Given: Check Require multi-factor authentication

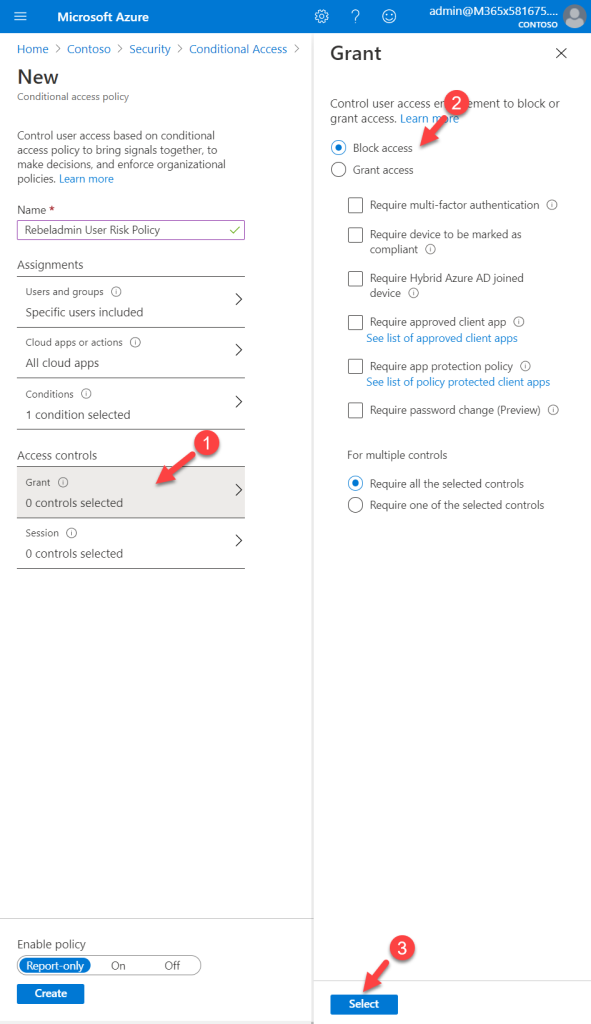Looking at the screenshot, I should 355,205.
